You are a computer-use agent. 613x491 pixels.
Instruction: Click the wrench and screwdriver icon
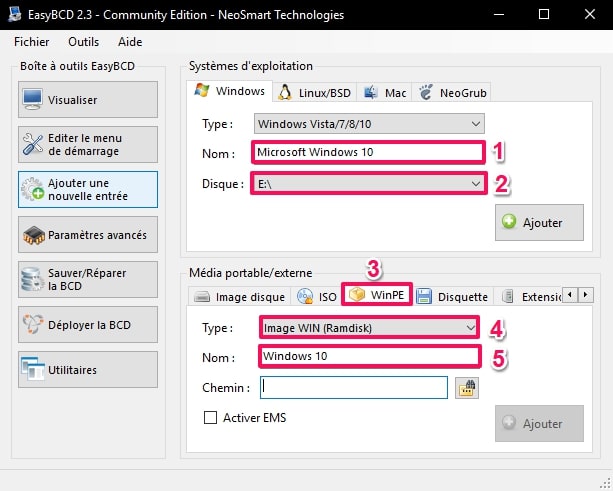click(x=32, y=144)
